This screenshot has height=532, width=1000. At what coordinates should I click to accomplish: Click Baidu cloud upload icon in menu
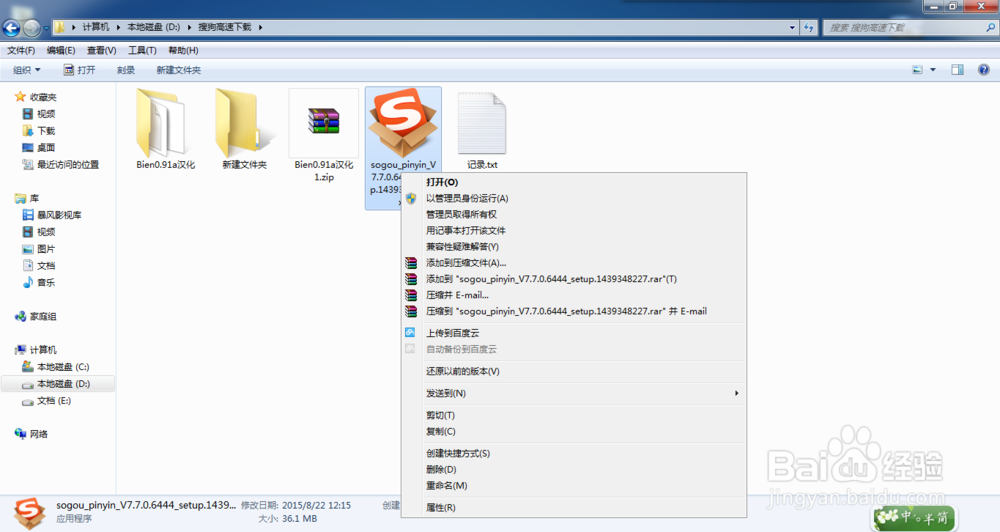(410, 332)
